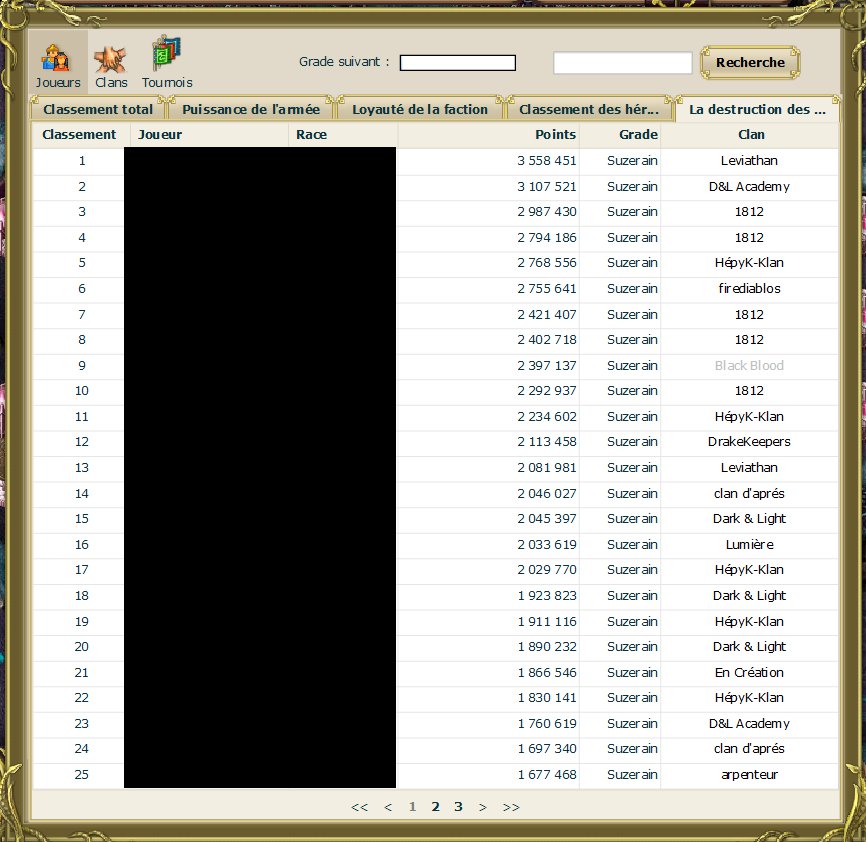Focus the player search text field
The width and height of the screenshot is (866, 842).
622,63
